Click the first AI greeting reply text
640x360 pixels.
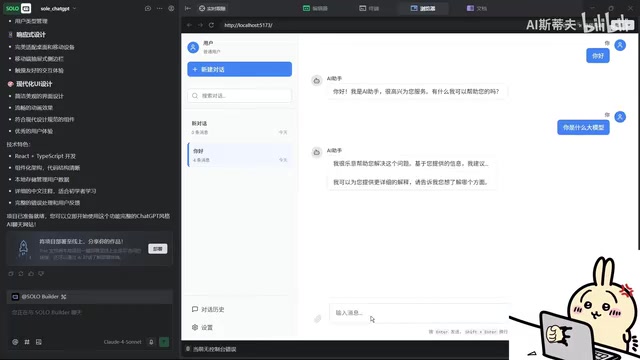[416, 91]
